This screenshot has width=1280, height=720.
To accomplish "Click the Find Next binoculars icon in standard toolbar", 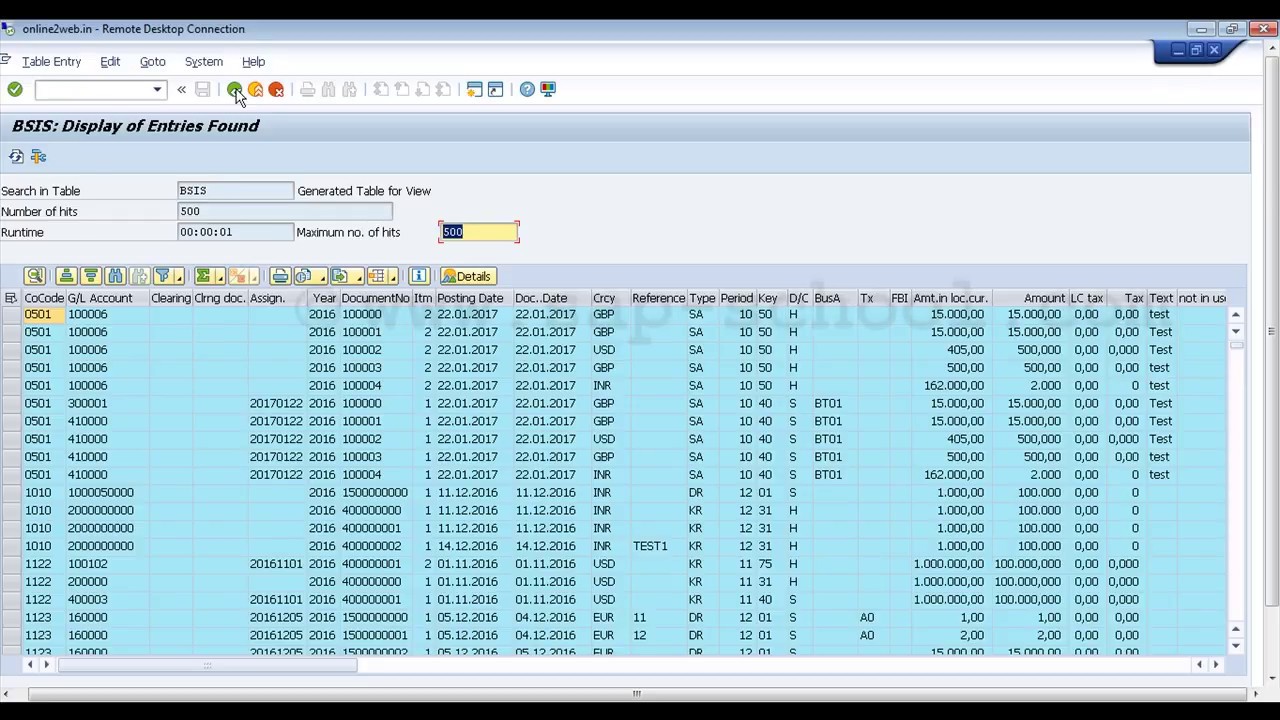I will point(349,90).
